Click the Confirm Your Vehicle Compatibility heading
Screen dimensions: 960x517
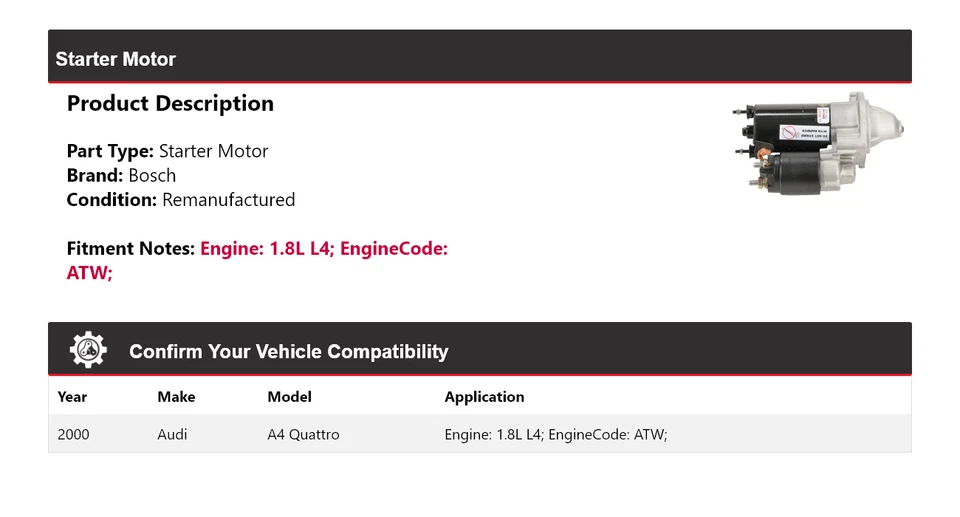click(288, 352)
